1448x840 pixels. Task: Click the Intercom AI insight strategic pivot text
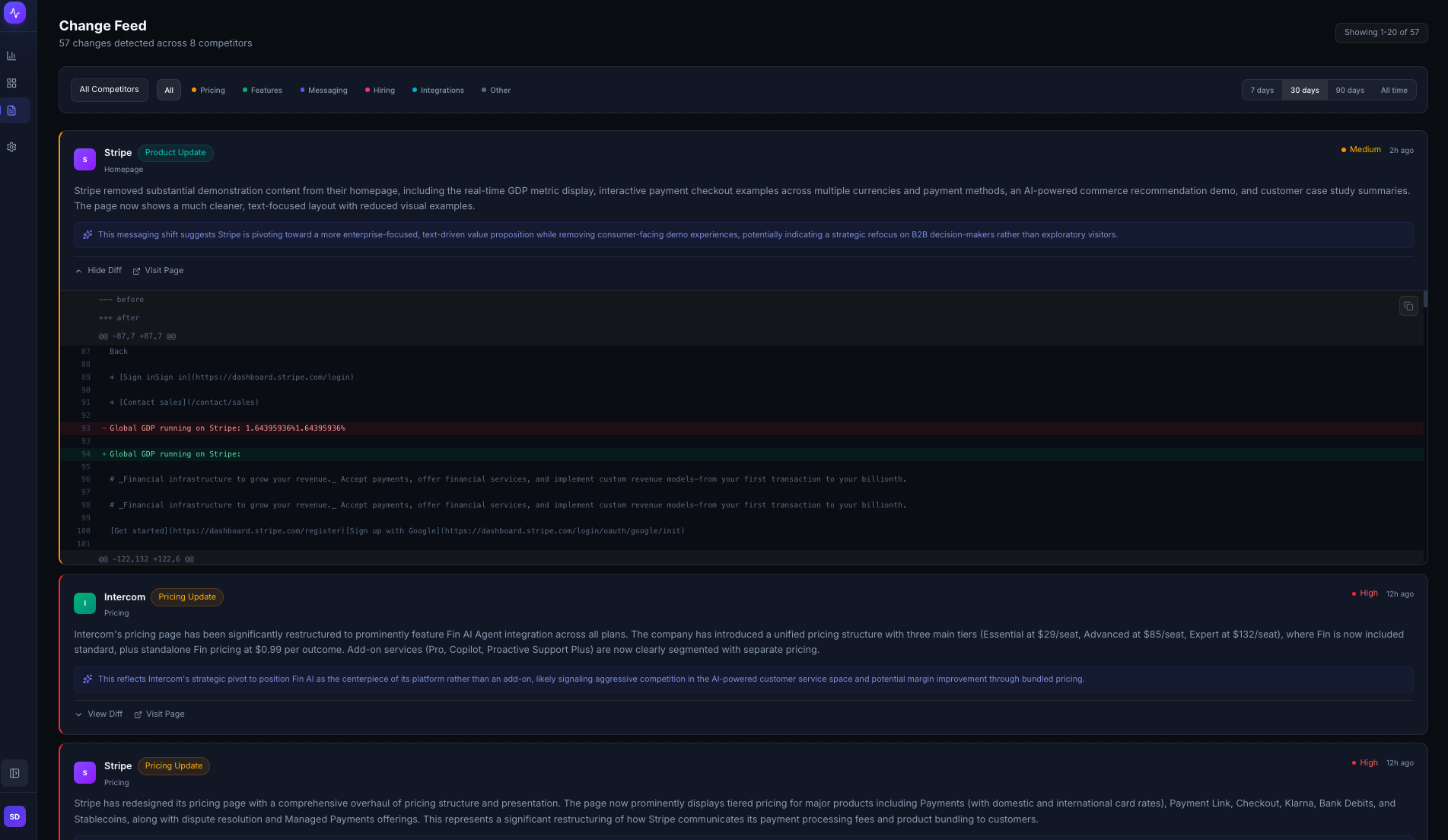coord(591,679)
